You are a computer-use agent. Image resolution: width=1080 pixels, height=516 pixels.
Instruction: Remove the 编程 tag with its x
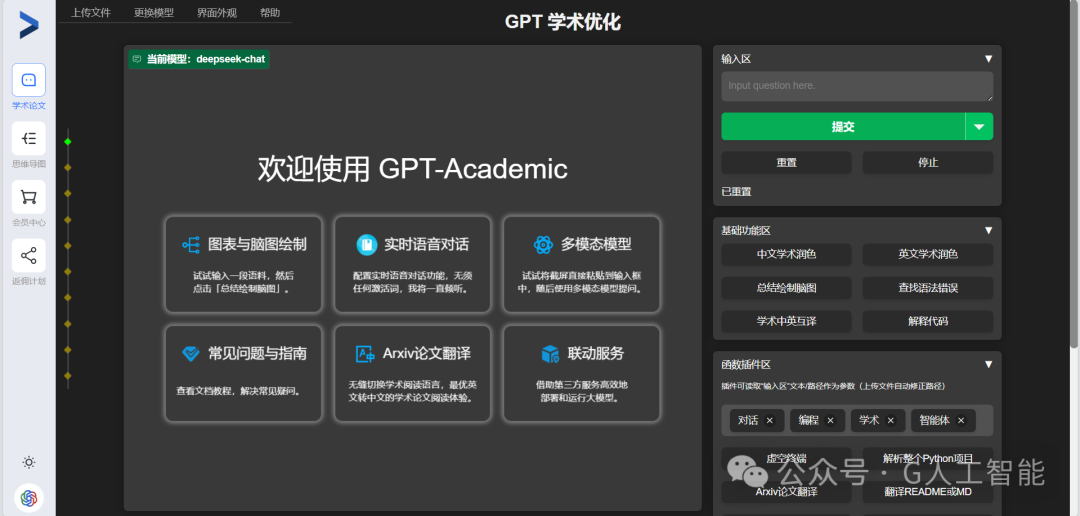point(830,420)
